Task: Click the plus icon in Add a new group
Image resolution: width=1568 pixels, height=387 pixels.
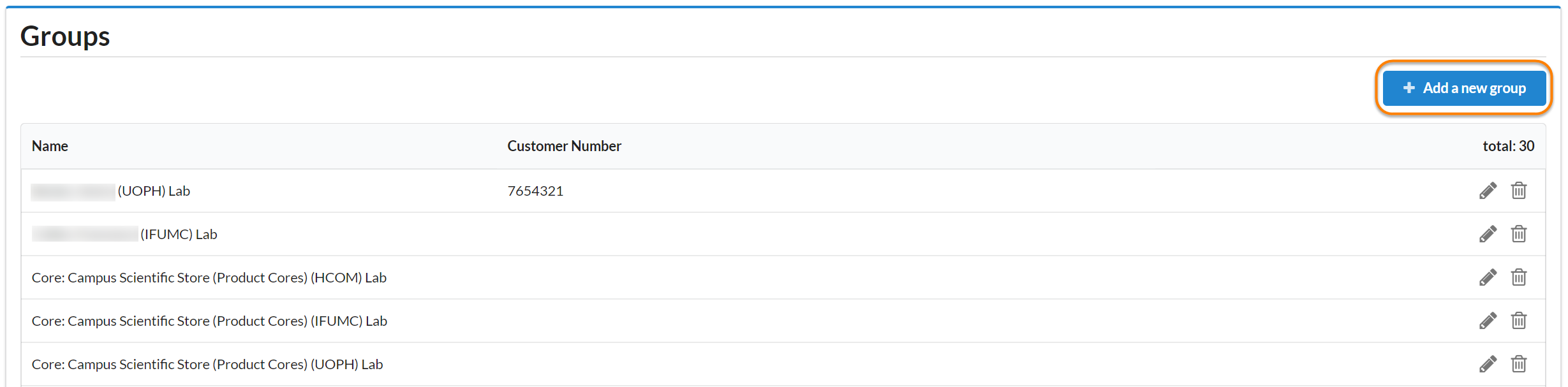Action: pyautogui.click(x=1409, y=87)
